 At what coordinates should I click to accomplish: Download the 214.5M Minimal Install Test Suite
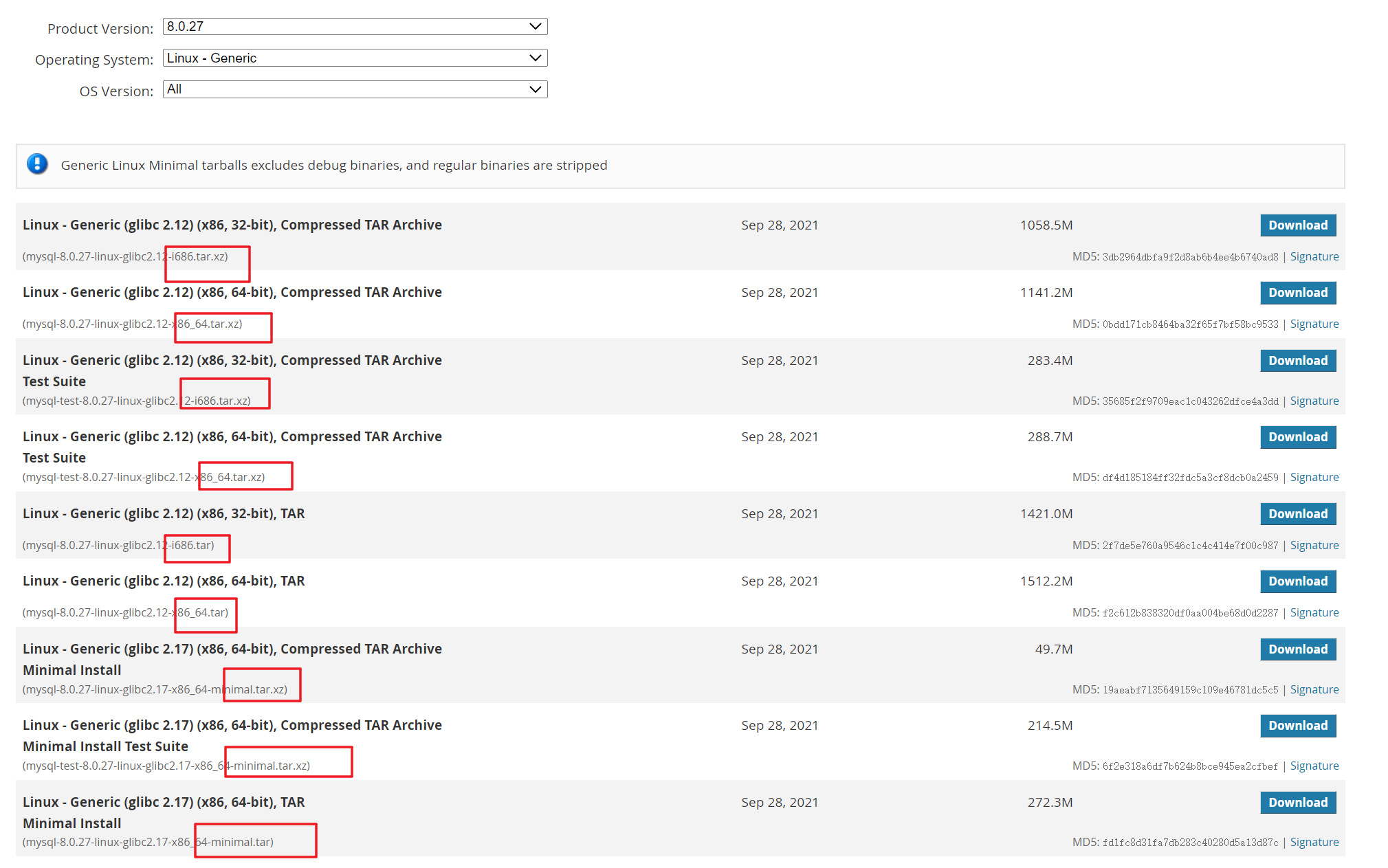(1298, 726)
